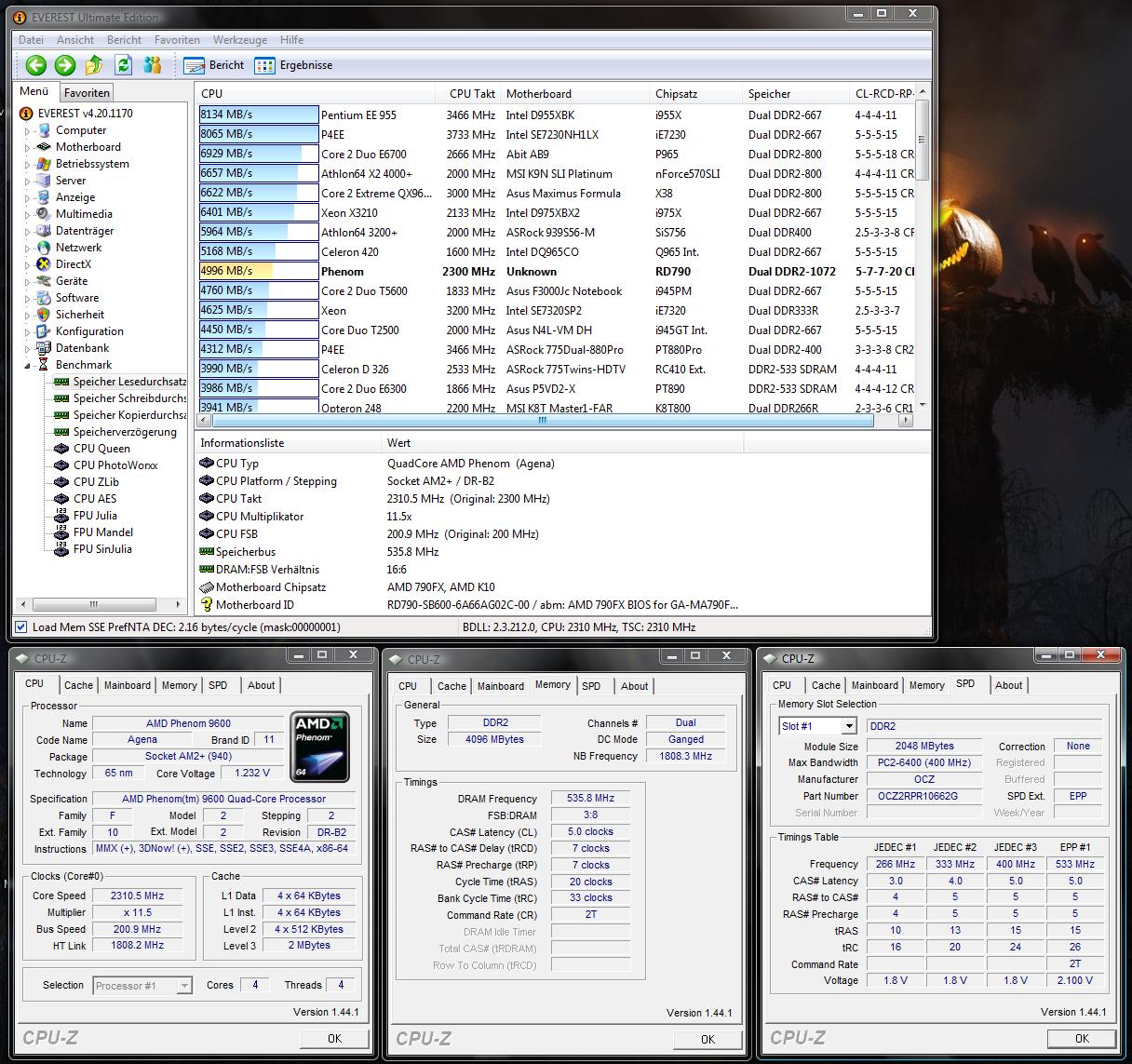Expand the Software tree node

(27, 299)
